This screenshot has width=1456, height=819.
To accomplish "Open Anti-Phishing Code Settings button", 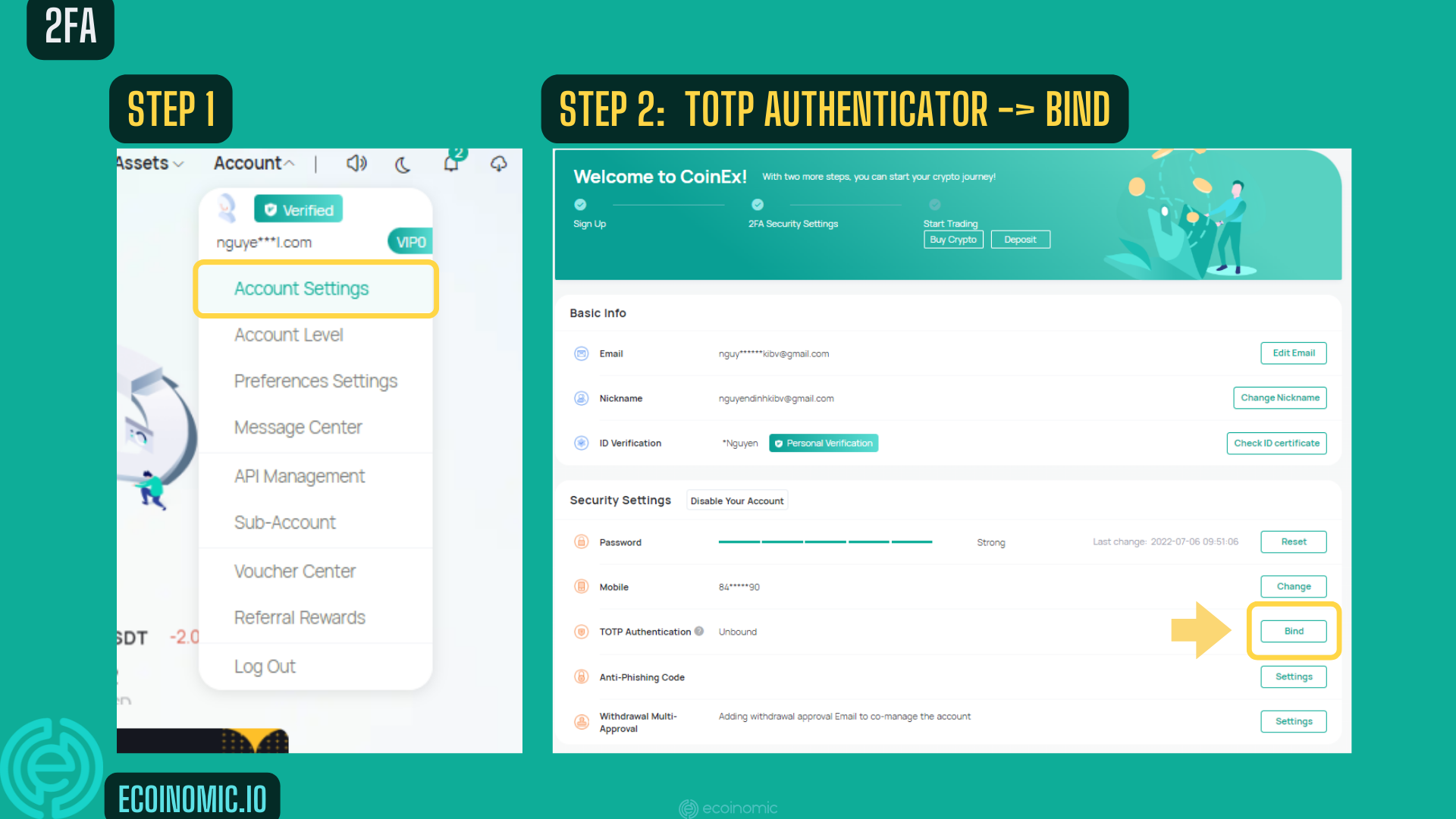I will tap(1294, 676).
